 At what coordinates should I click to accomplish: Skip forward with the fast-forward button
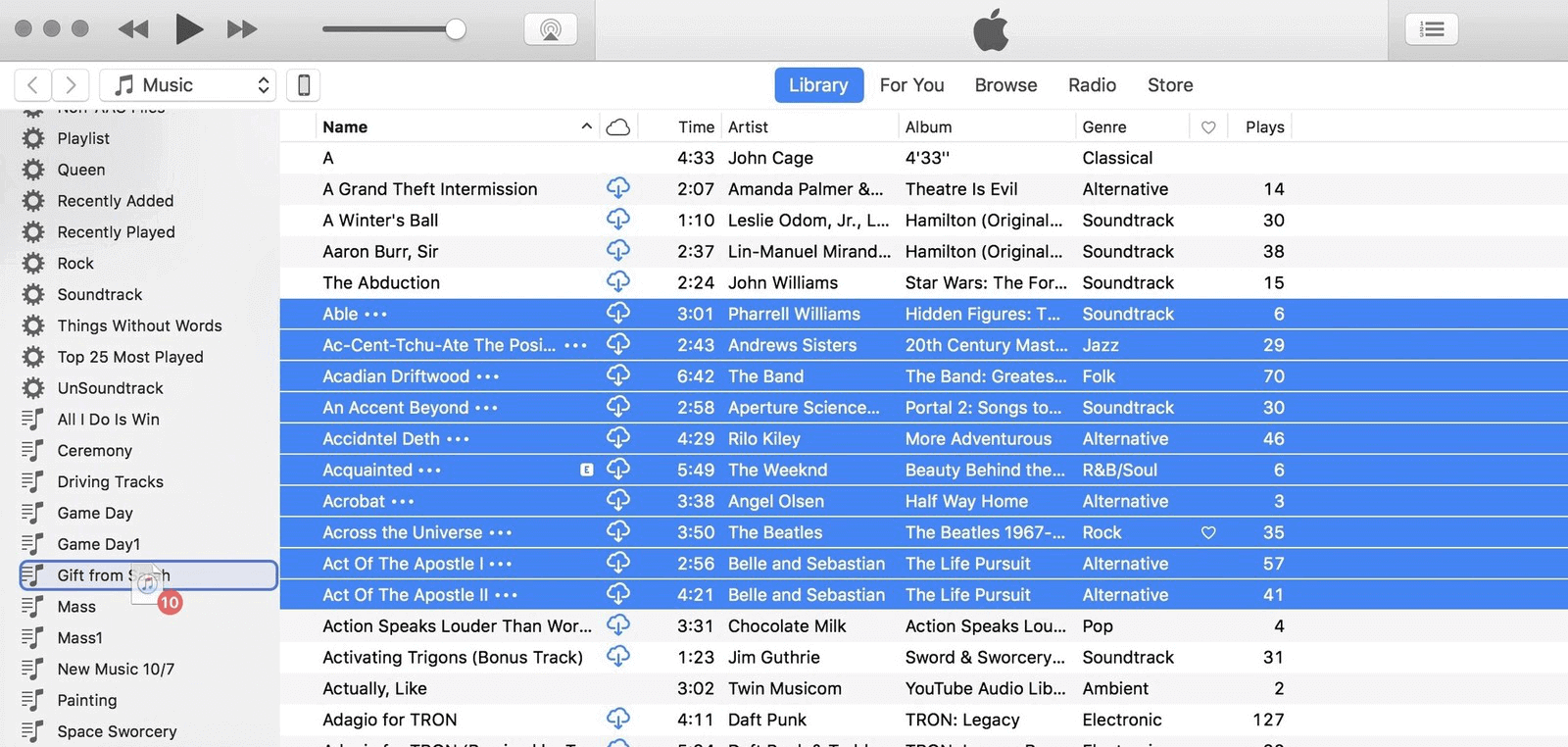point(242,29)
